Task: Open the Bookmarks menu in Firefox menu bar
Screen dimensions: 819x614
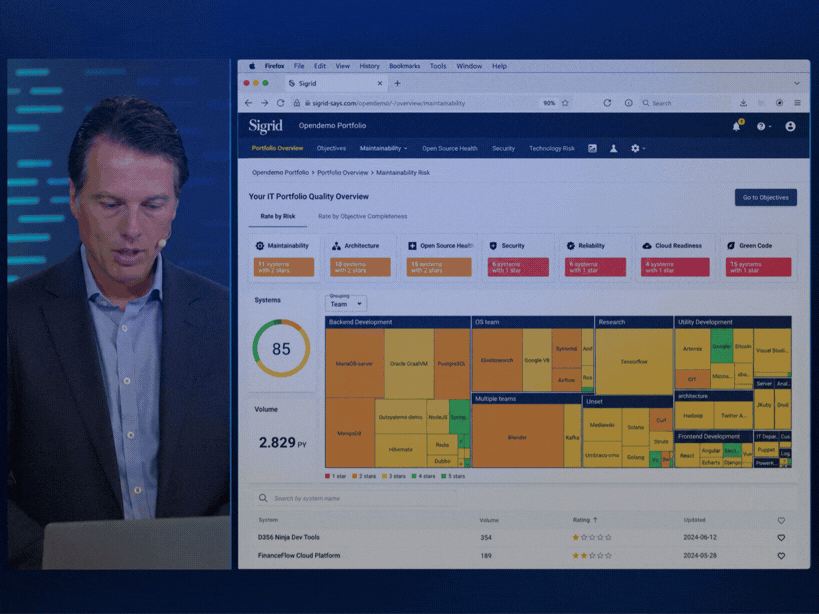Action: pyautogui.click(x=404, y=66)
